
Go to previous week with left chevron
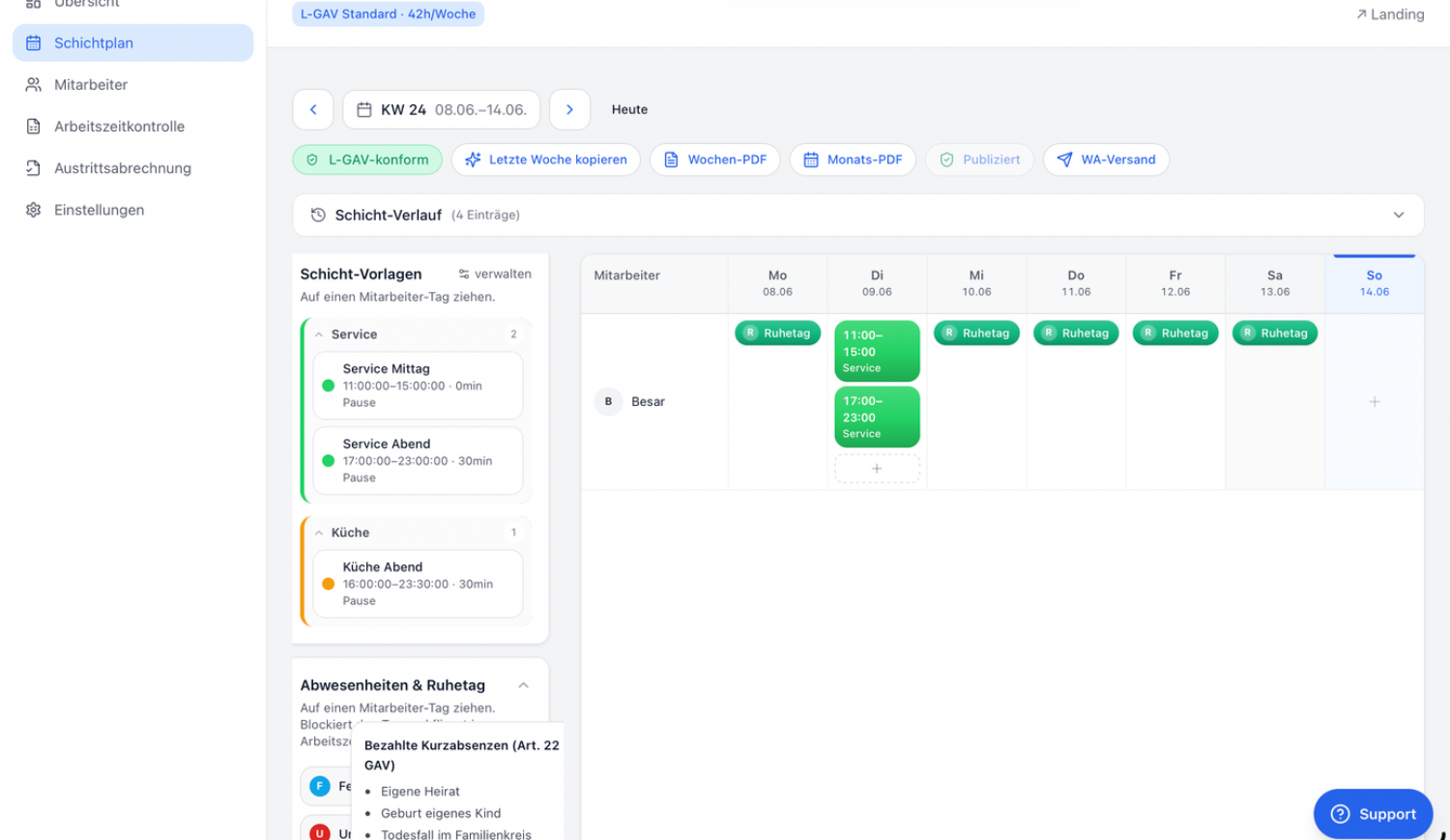point(313,109)
